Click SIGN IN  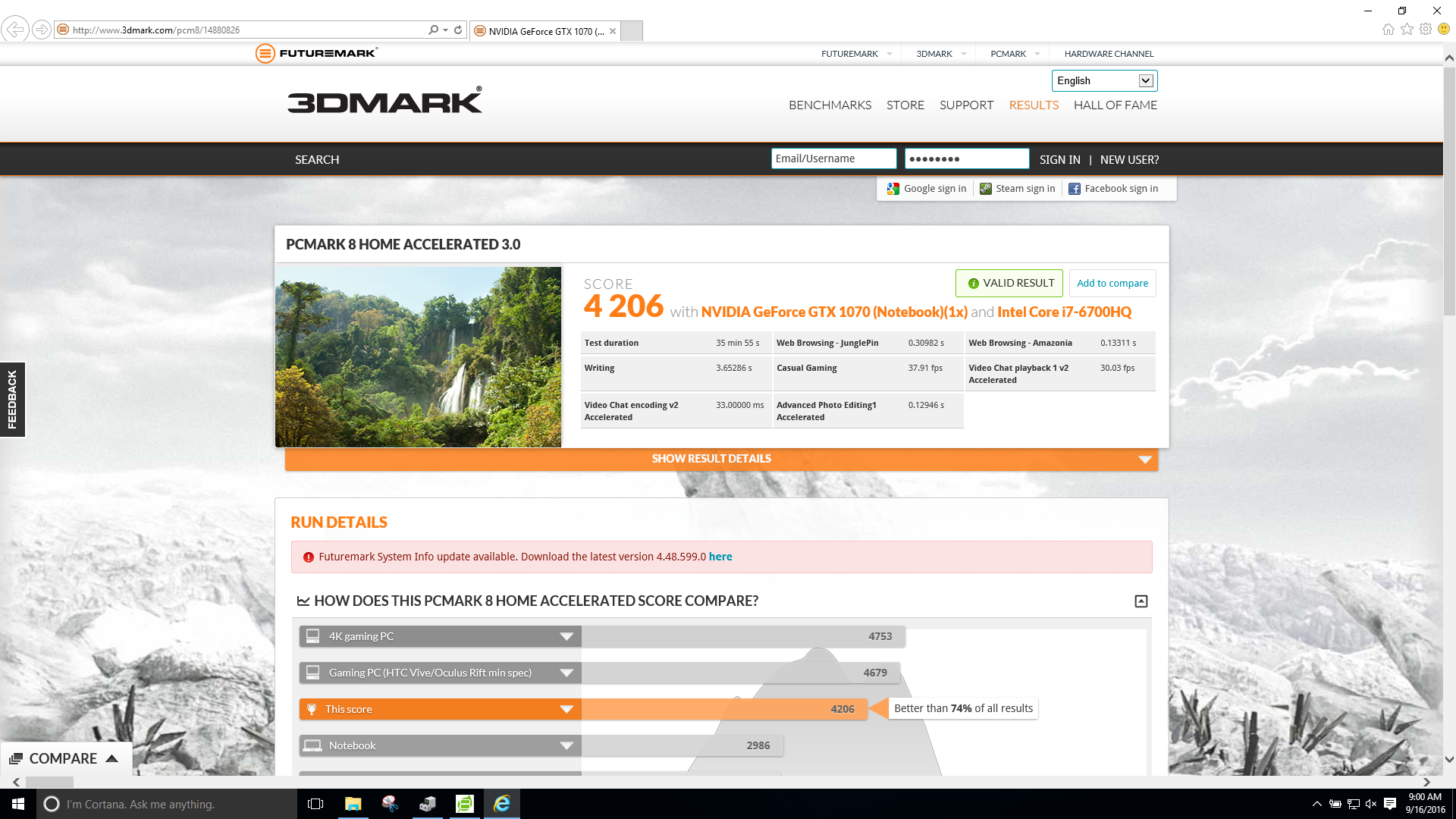point(1059,160)
